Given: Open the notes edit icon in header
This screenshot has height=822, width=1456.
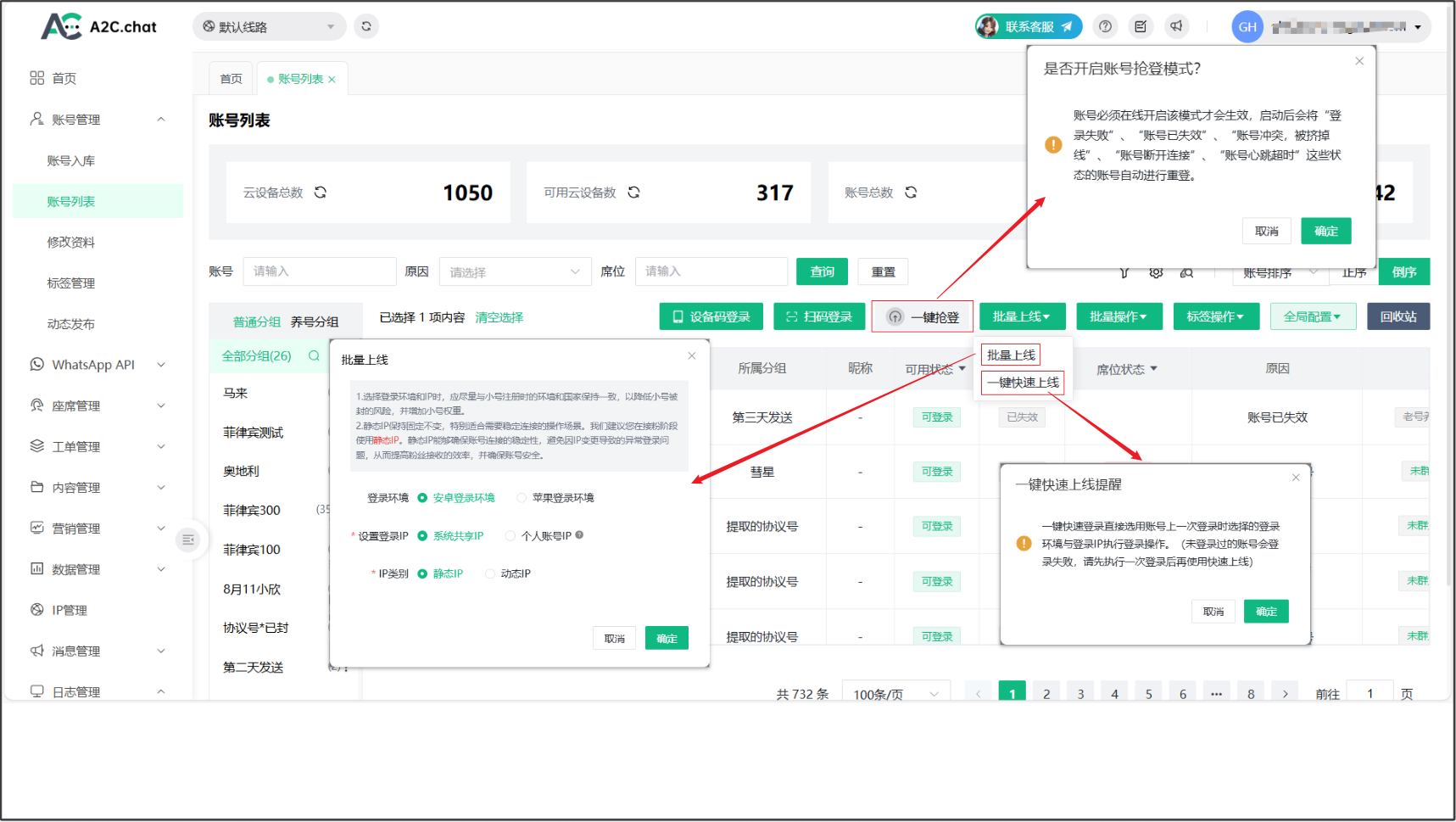Looking at the screenshot, I should pos(1141,26).
